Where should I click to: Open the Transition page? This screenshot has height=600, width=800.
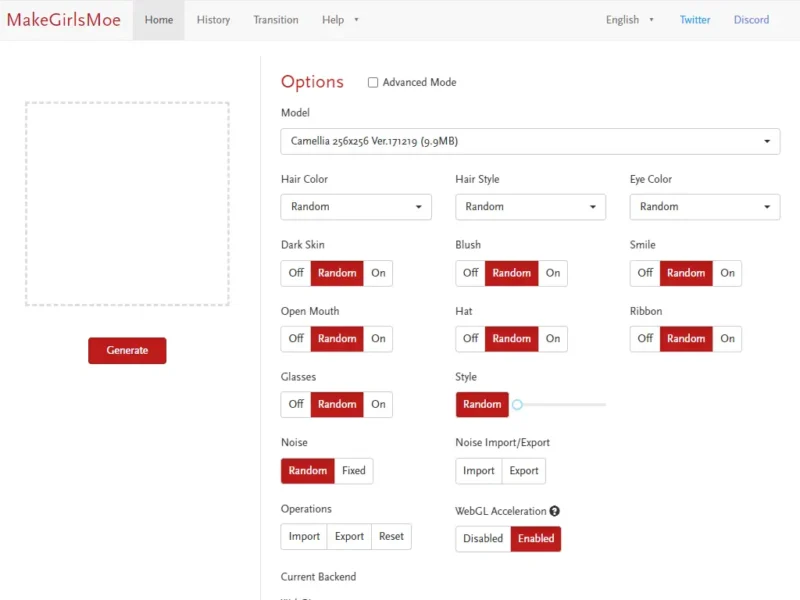tap(276, 20)
